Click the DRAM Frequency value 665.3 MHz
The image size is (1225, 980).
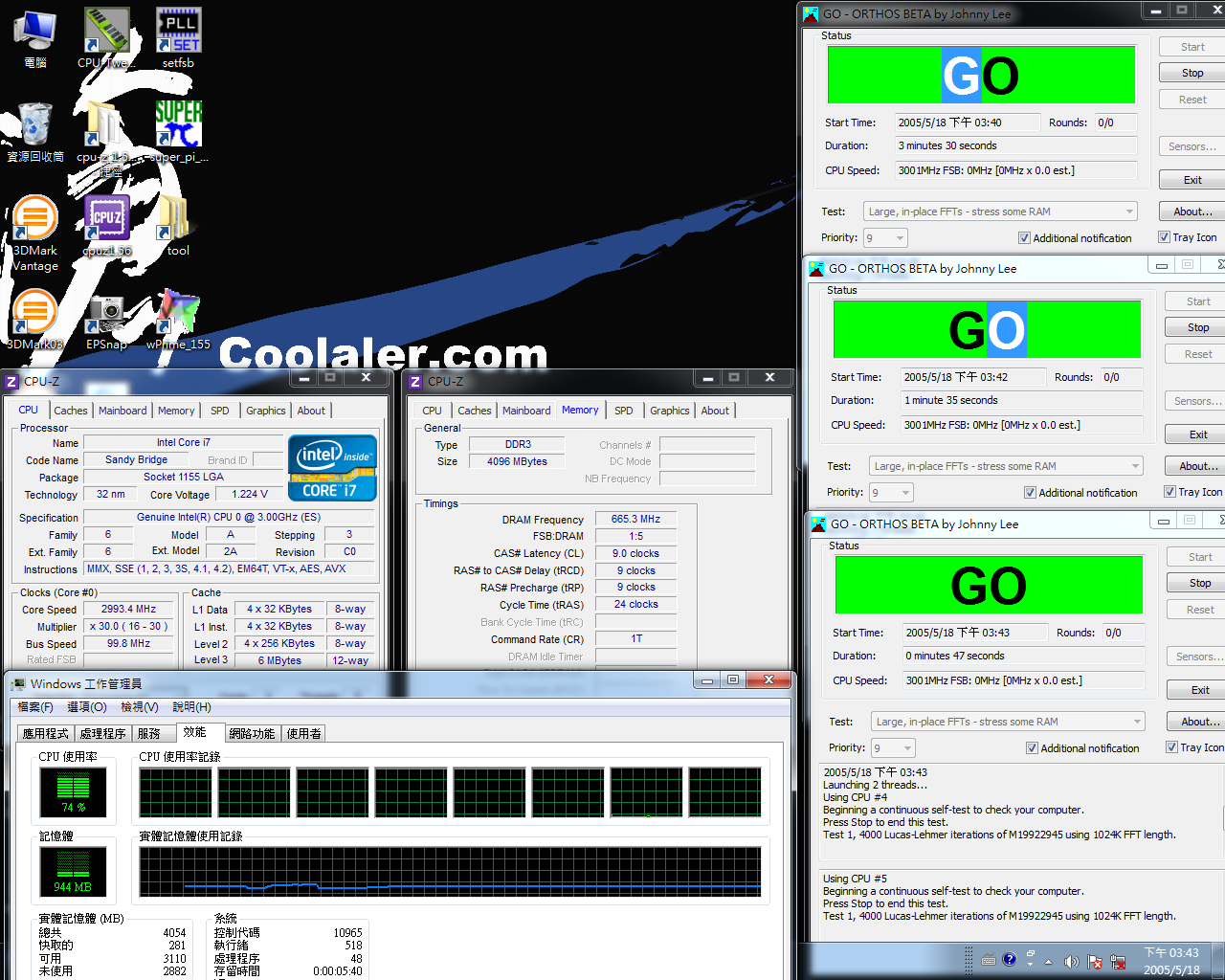[636, 519]
